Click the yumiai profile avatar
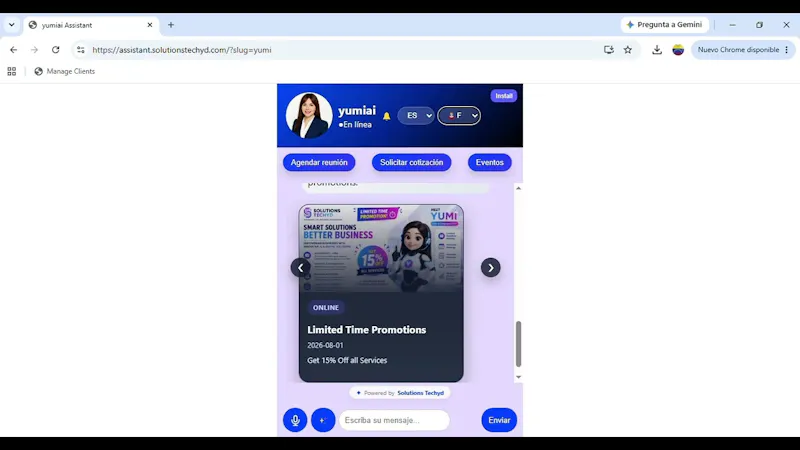The height and width of the screenshot is (450, 800). (x=309, y=115)
